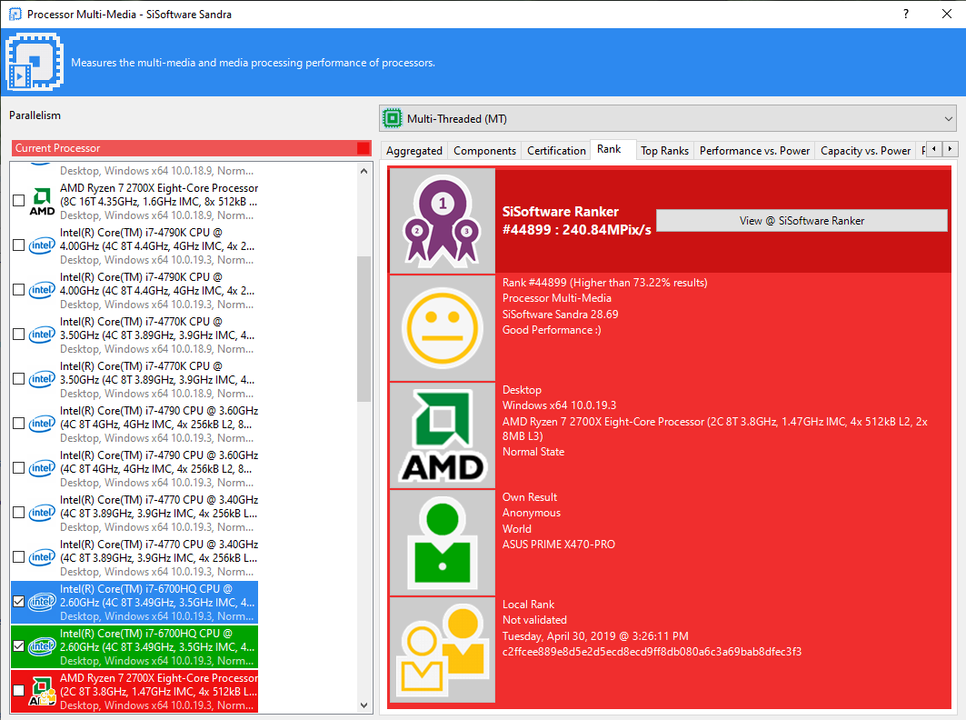This screenshot has width=966, height=720.
Task: Click Intel logo of first i7-4770K 3.50GHz entry
Action: 42,334
